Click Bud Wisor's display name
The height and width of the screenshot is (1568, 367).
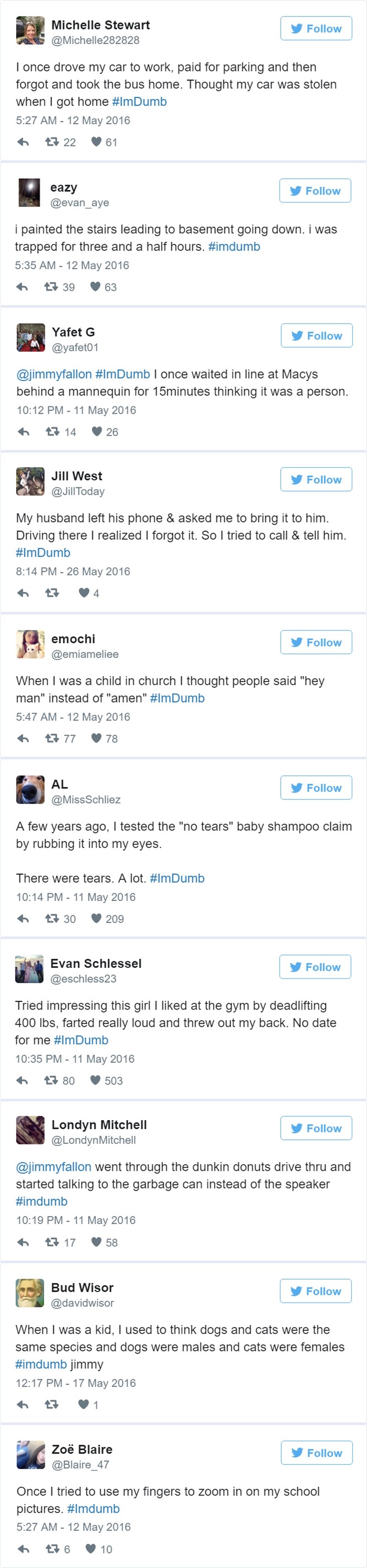click(x=82, y=1287)
